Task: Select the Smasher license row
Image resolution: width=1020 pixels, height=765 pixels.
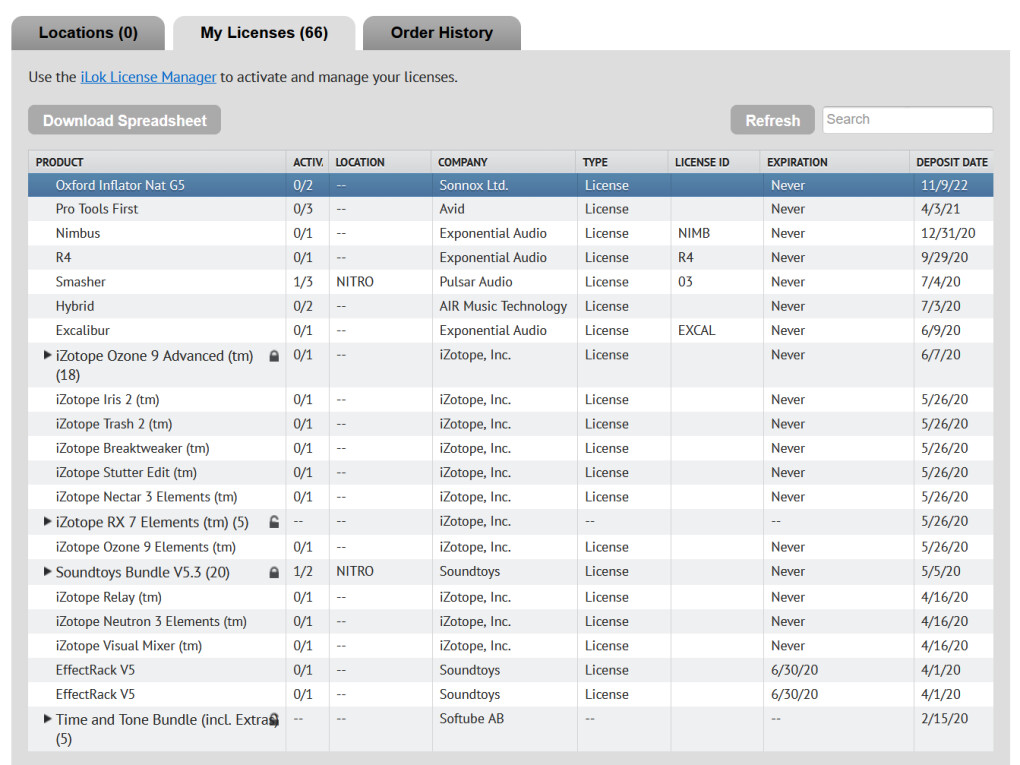Action: (x=511, y=282)
